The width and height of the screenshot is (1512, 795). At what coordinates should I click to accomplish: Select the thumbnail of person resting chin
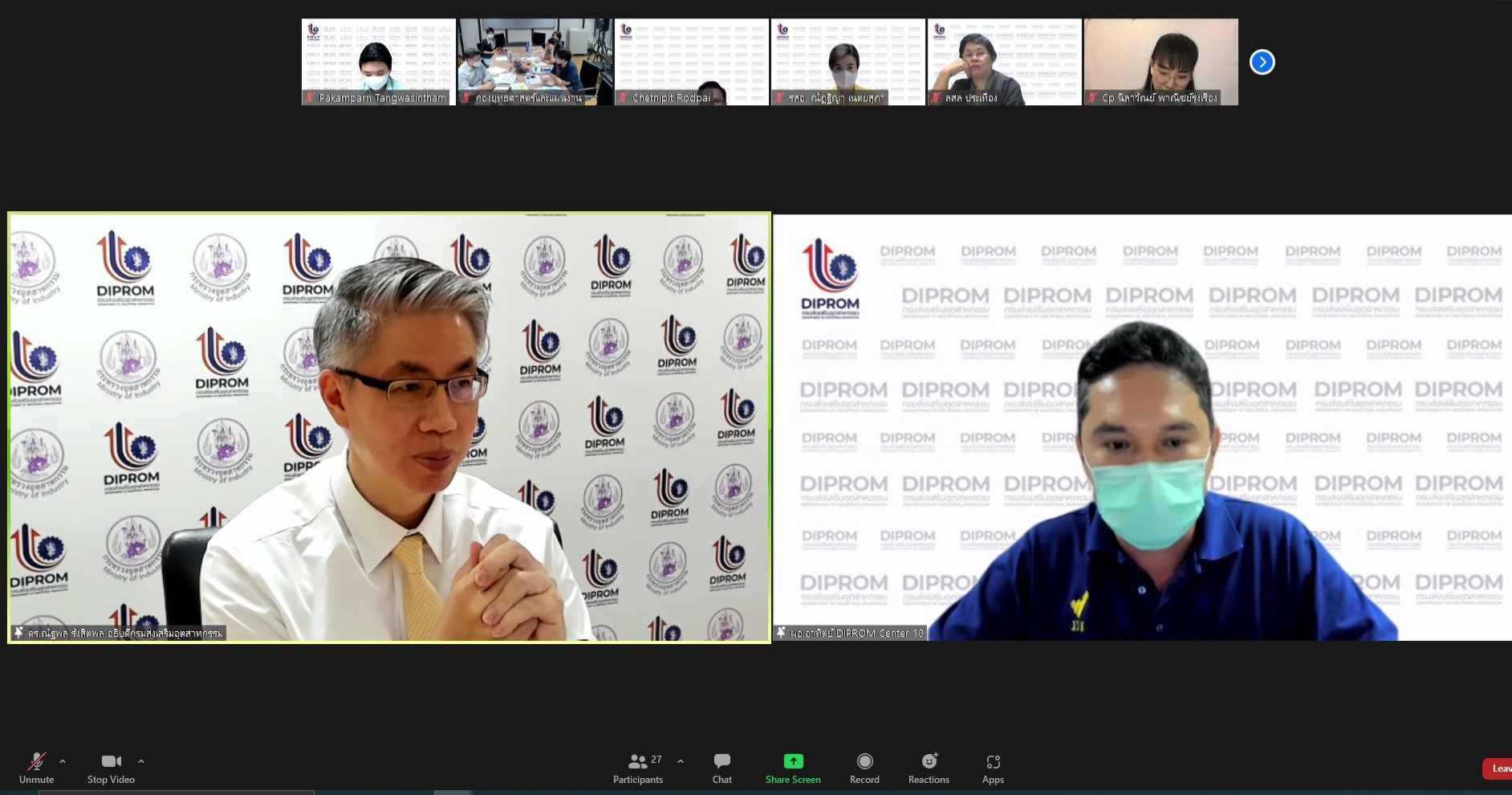point(1004,62)
